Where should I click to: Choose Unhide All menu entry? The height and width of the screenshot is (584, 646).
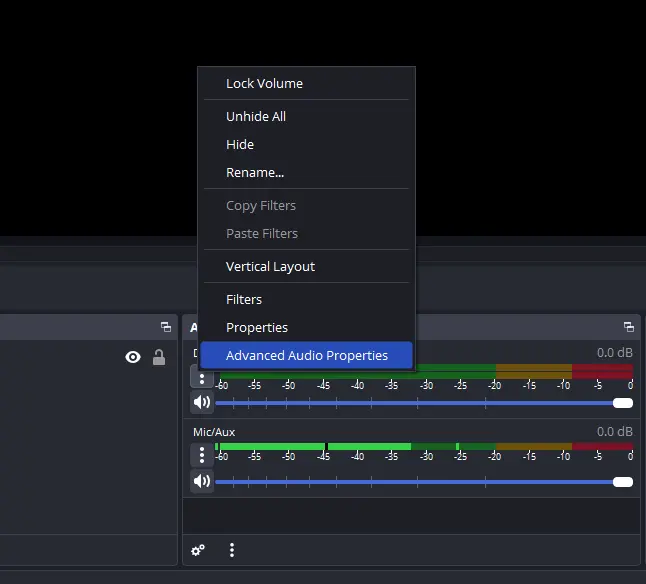tap(306, 117)
